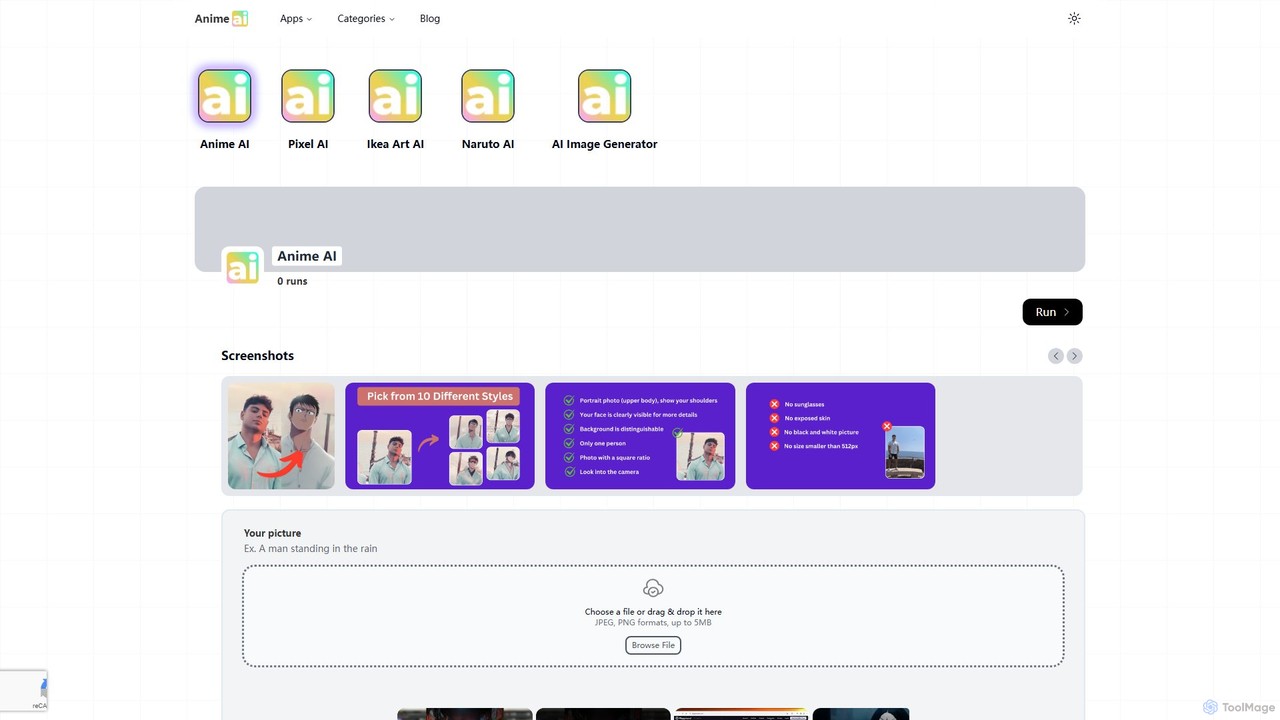Open the Anime AI app icon
The image size is (1280, 720).
[x=224, y=96]
